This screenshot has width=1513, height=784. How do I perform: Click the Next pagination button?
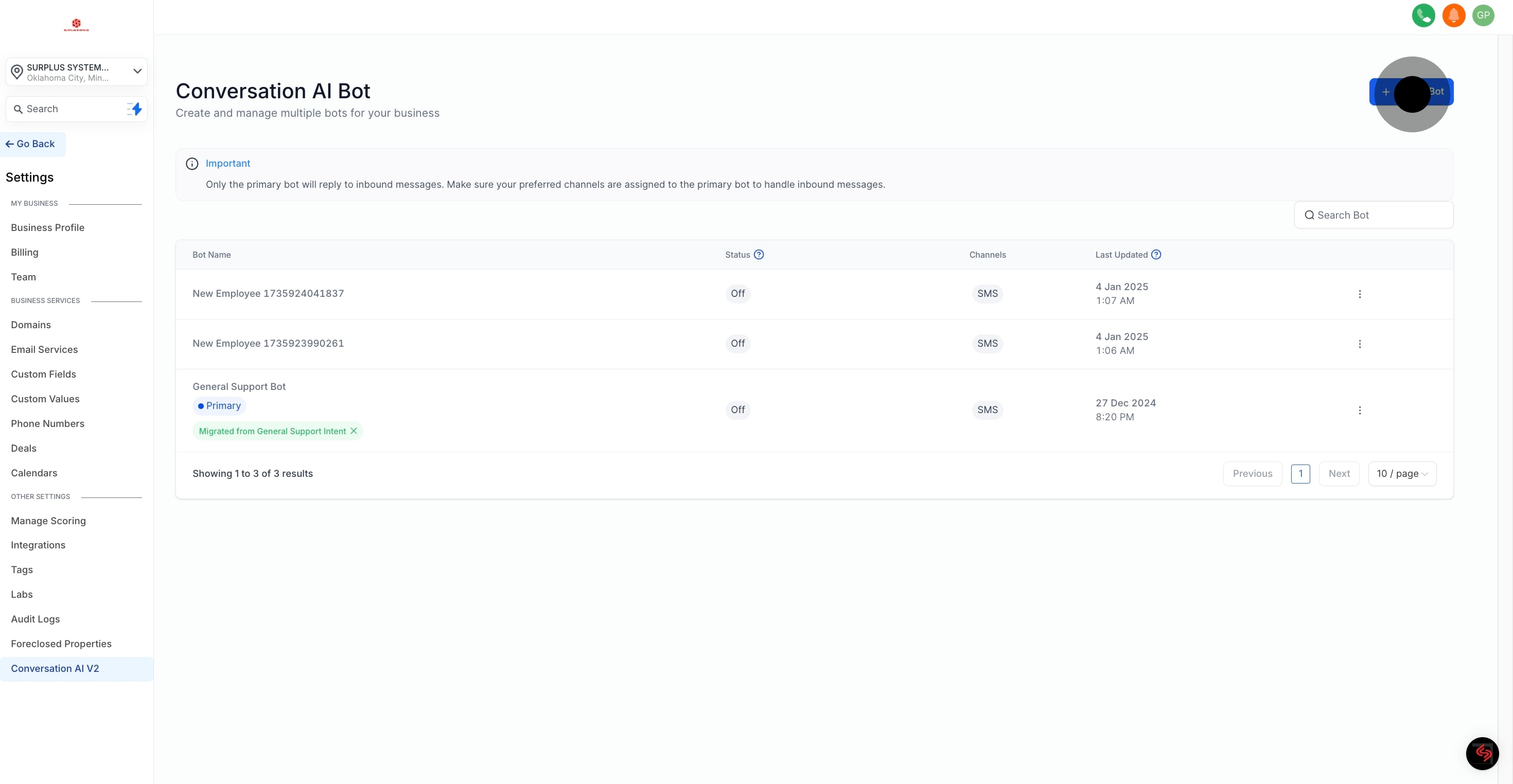click(x=1339, y=473)
